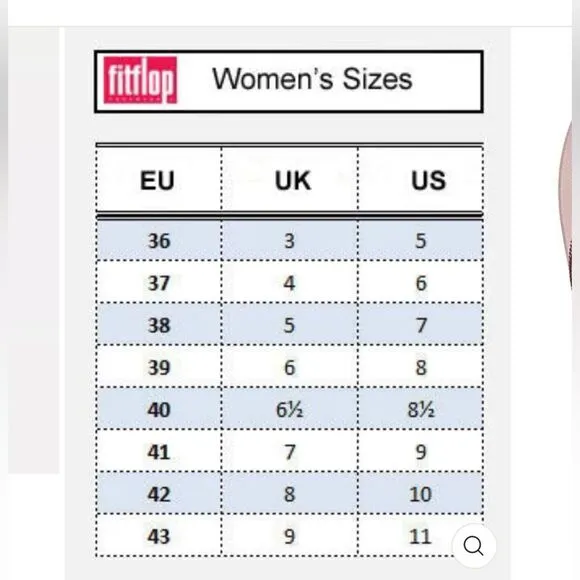Select EU size 42 cell
The image size is (580, 580).
[159, 494]
